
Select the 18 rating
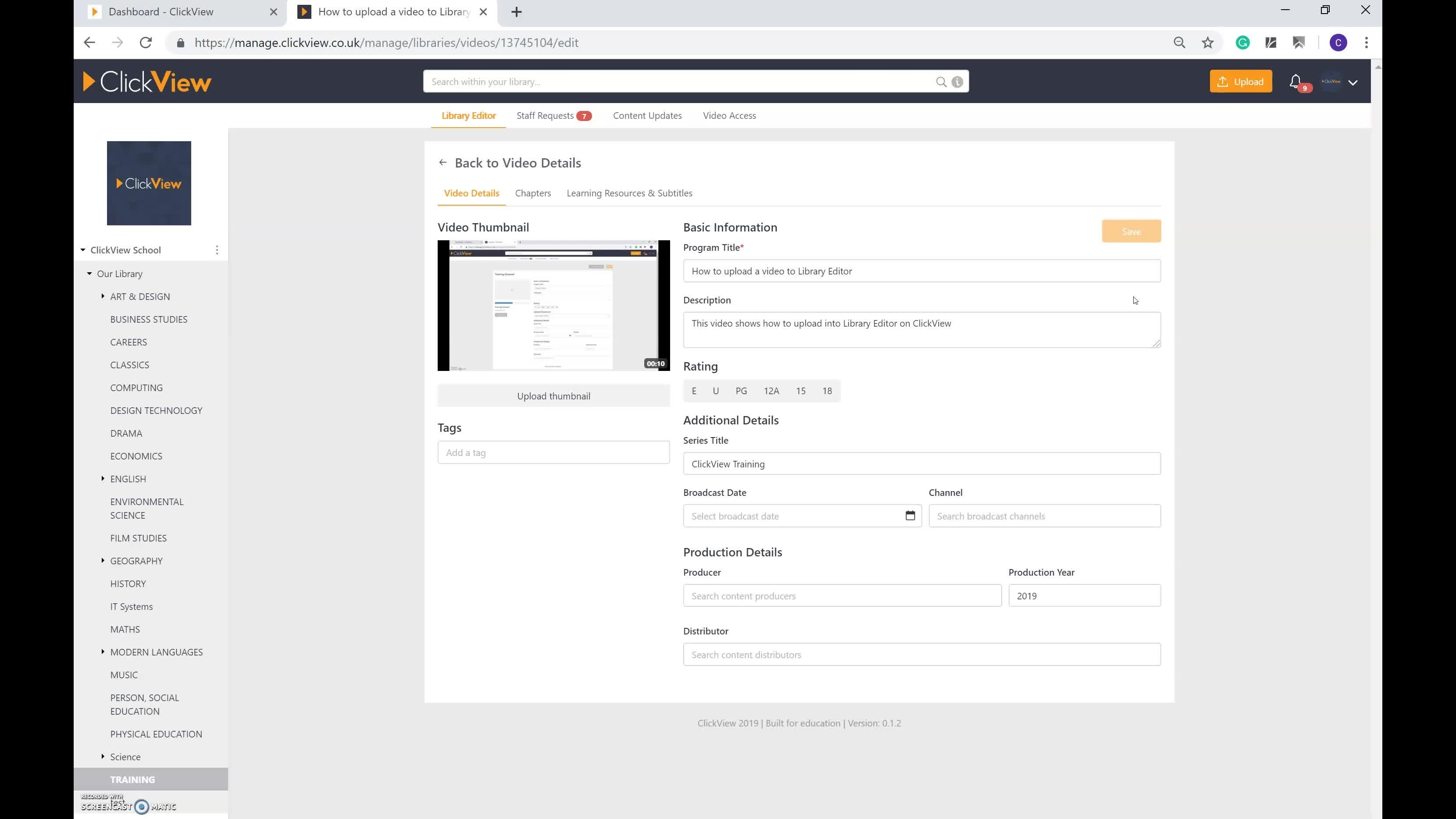pyautogui.click(x=827, y=391)
